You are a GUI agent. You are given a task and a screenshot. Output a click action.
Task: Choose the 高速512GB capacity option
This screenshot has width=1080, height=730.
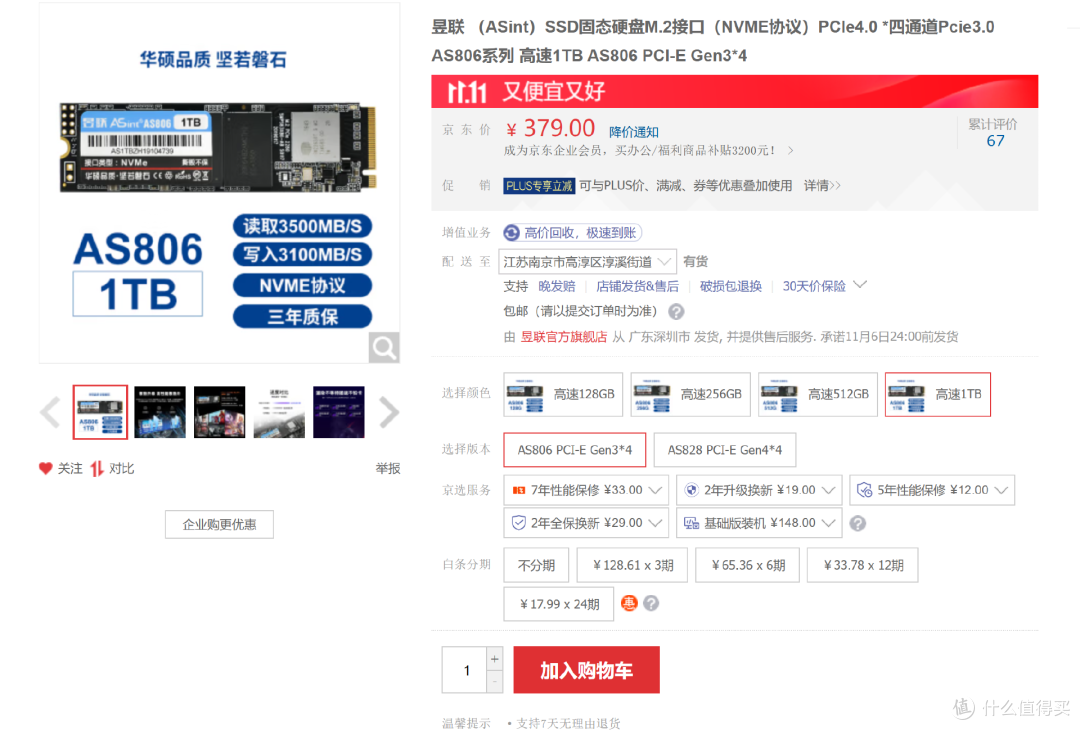(818, 395)
